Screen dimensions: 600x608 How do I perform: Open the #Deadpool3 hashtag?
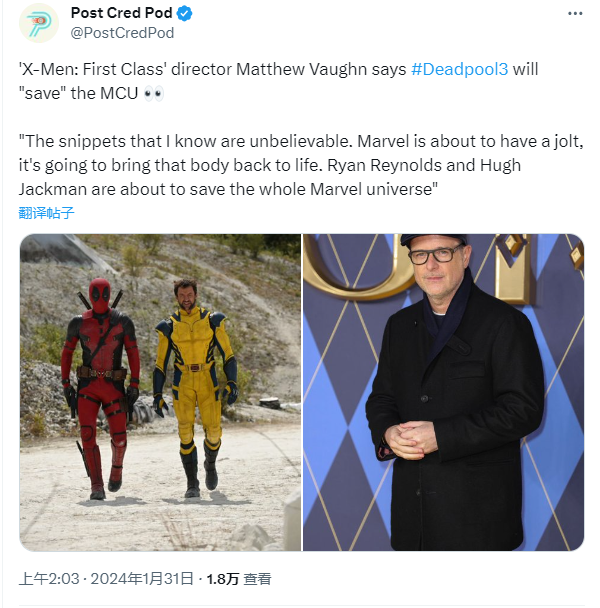(x=460, y=69)
